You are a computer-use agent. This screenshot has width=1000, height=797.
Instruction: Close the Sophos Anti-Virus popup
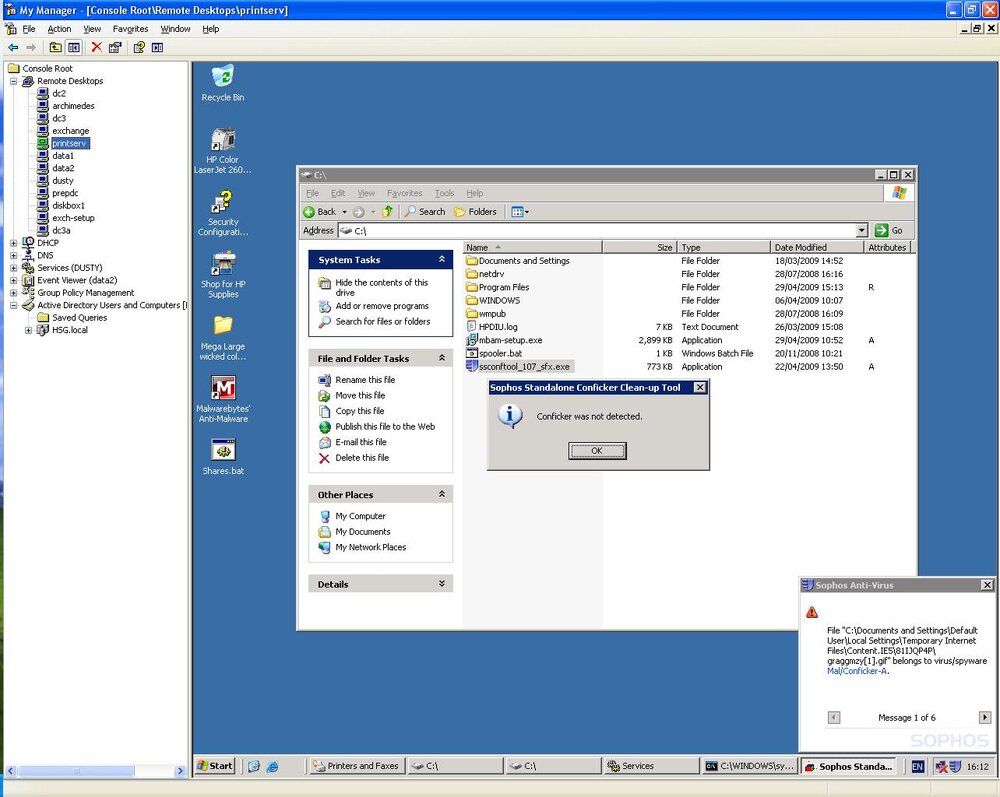pos(987,585)
